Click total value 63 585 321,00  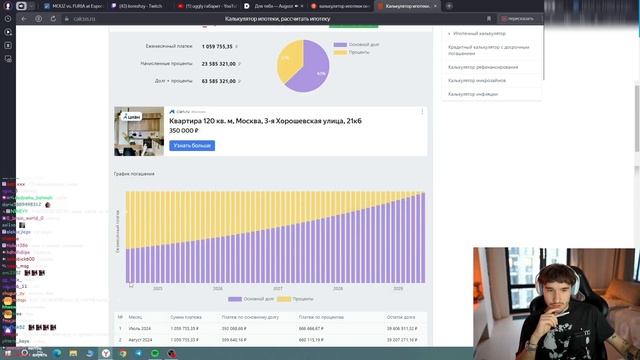pos(218,81)
